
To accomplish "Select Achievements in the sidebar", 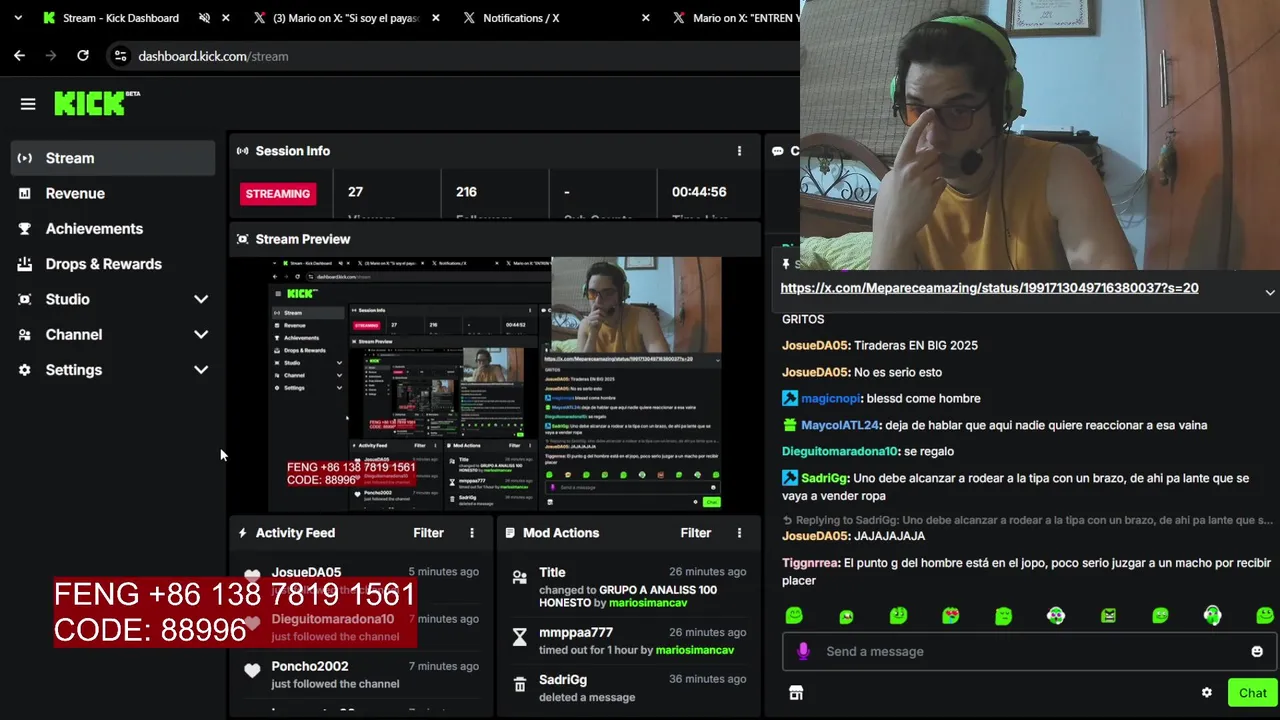I will point(113,229).
